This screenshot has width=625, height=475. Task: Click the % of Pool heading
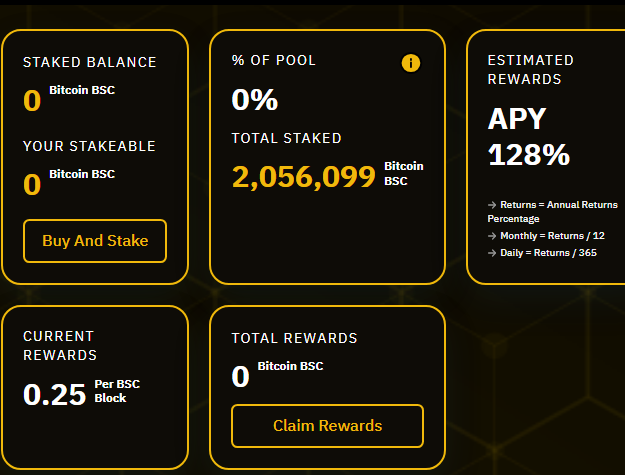tap(274, 60)
